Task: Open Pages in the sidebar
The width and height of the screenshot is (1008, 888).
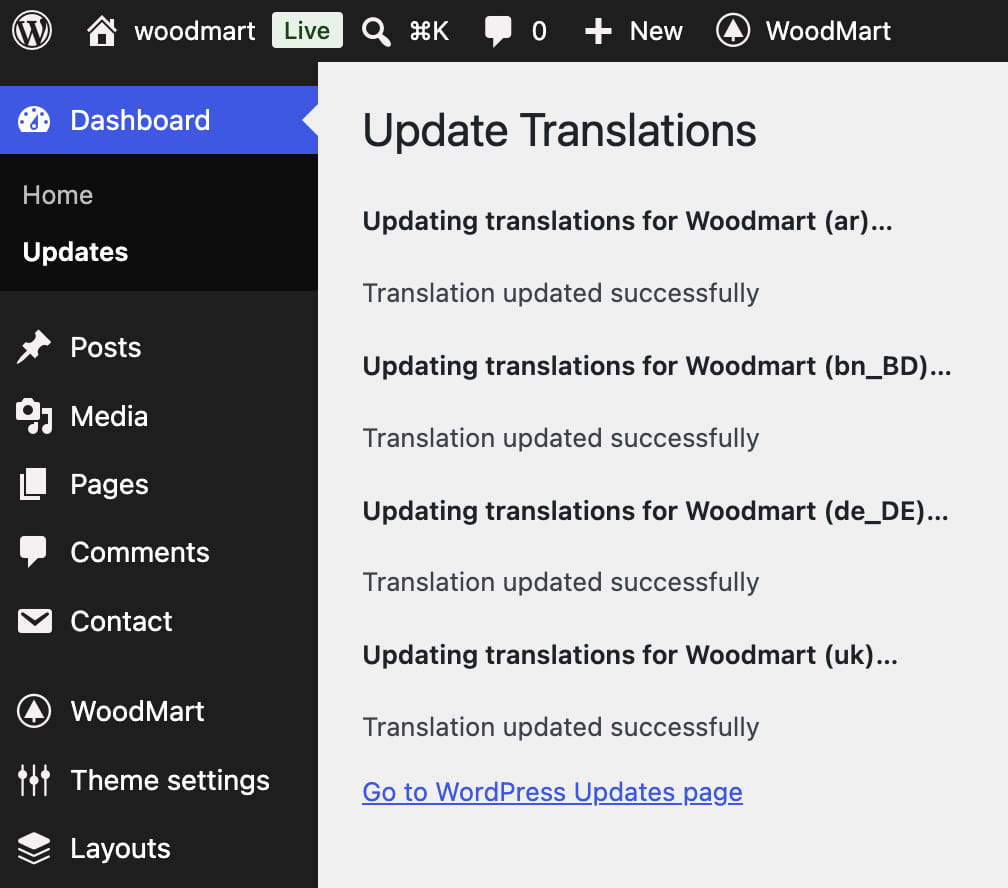Action: (109, 485)
